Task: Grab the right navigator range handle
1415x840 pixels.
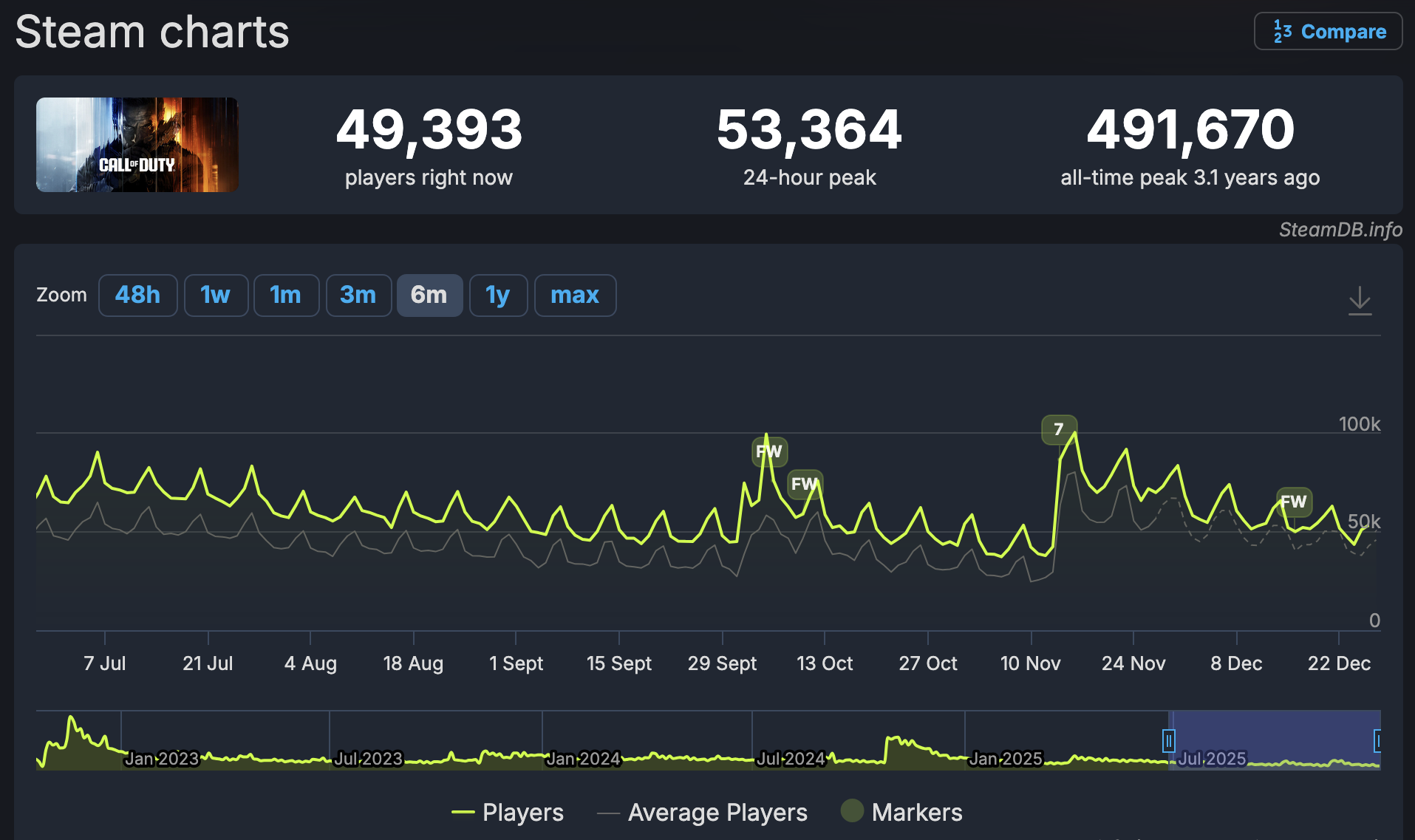Action: (1378, 740)
